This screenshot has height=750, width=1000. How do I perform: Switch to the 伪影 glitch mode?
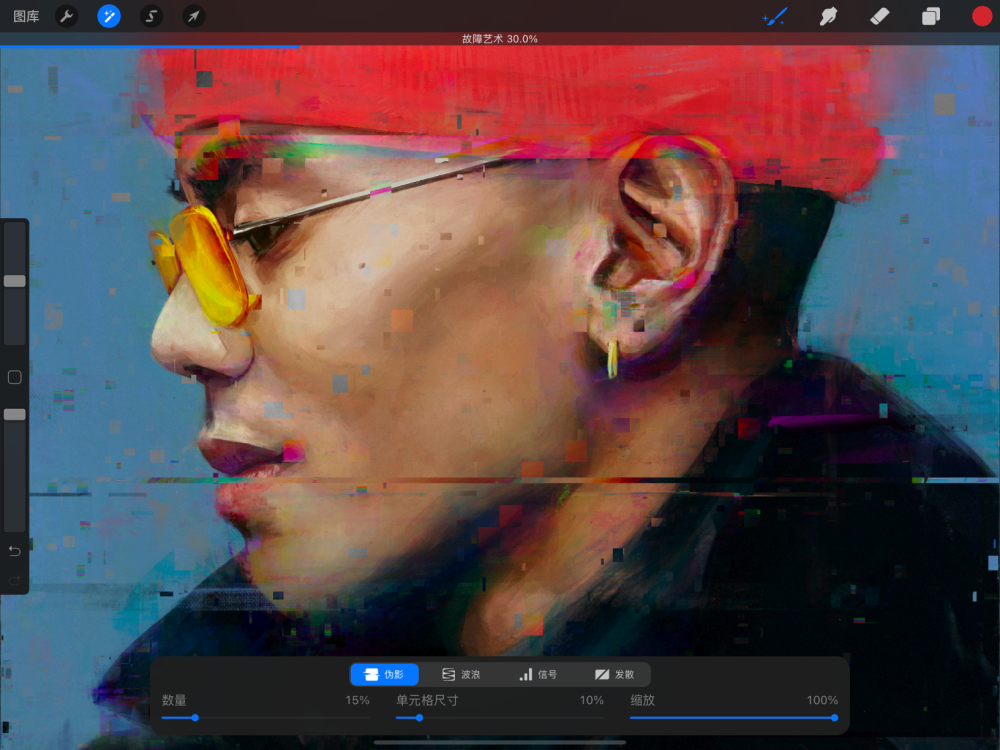[384, 675]
